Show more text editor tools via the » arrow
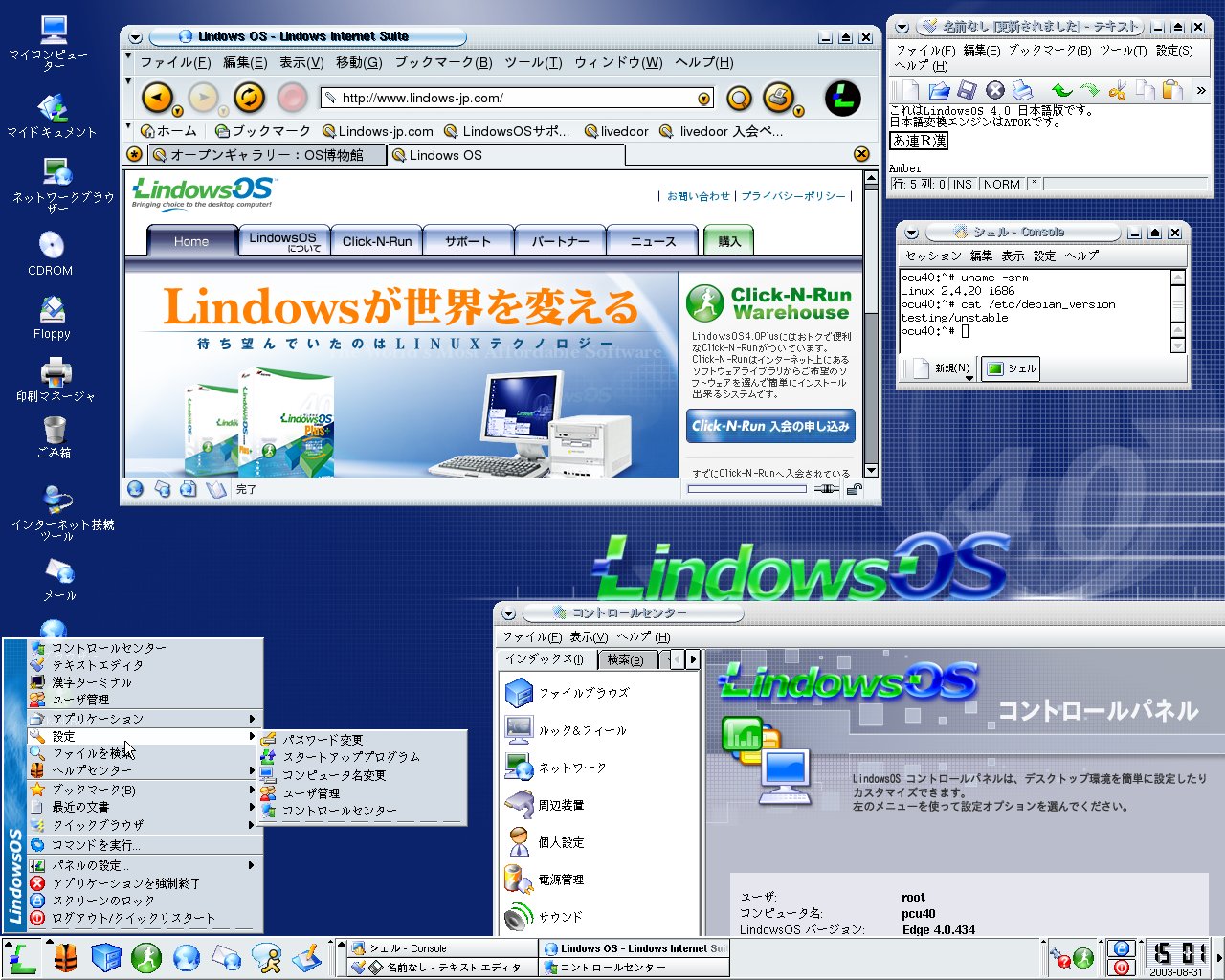The width and height of the screenshot is (1225, 980). point(1201,91)
